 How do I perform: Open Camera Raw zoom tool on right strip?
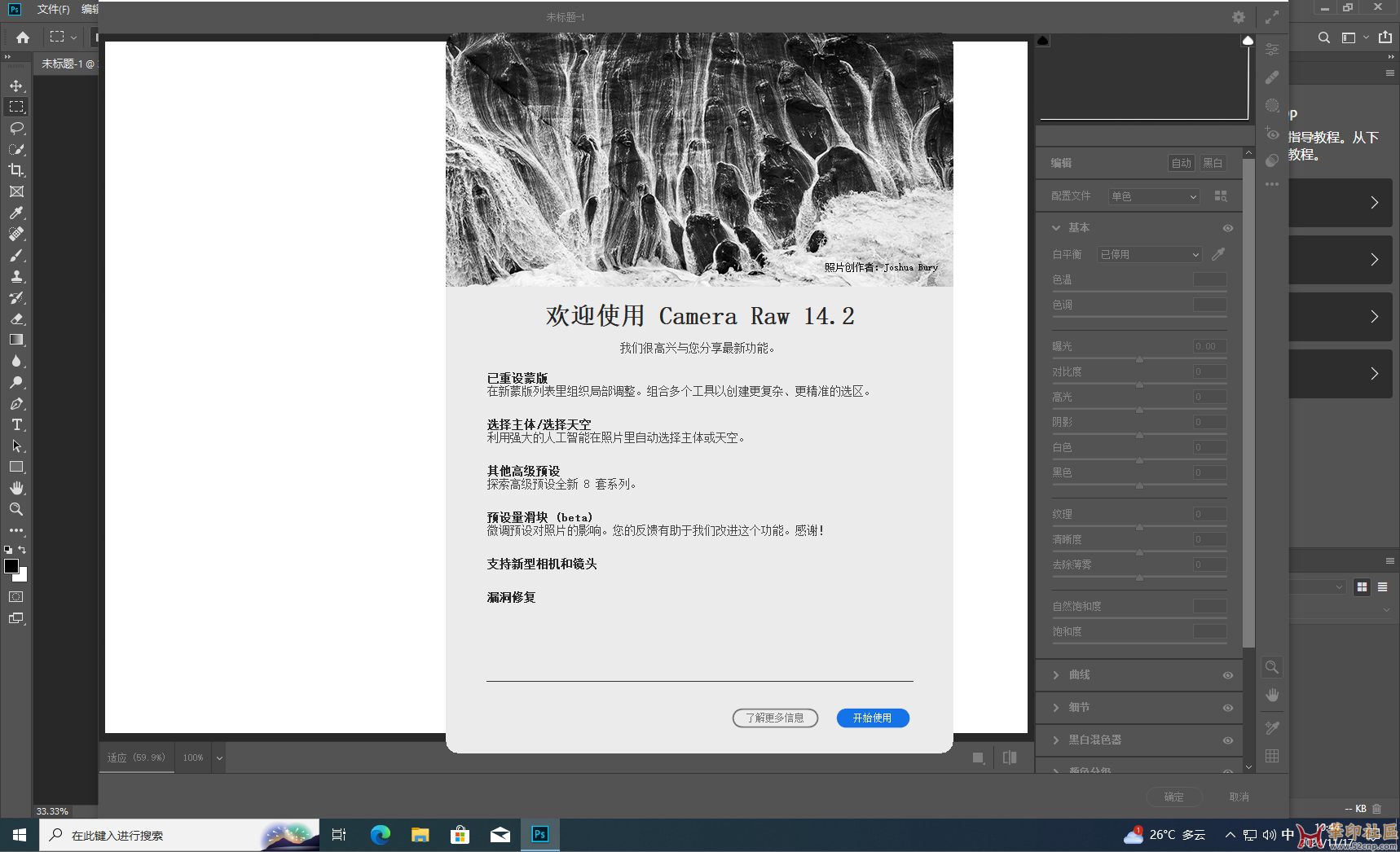pyautogui.click(x=1271, y=667)
